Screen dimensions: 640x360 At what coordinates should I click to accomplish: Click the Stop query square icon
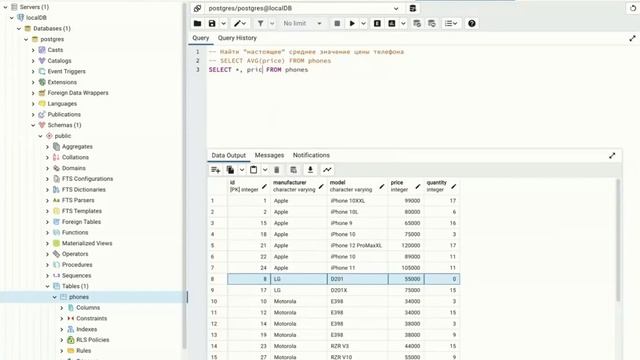[x=337, y=24]
